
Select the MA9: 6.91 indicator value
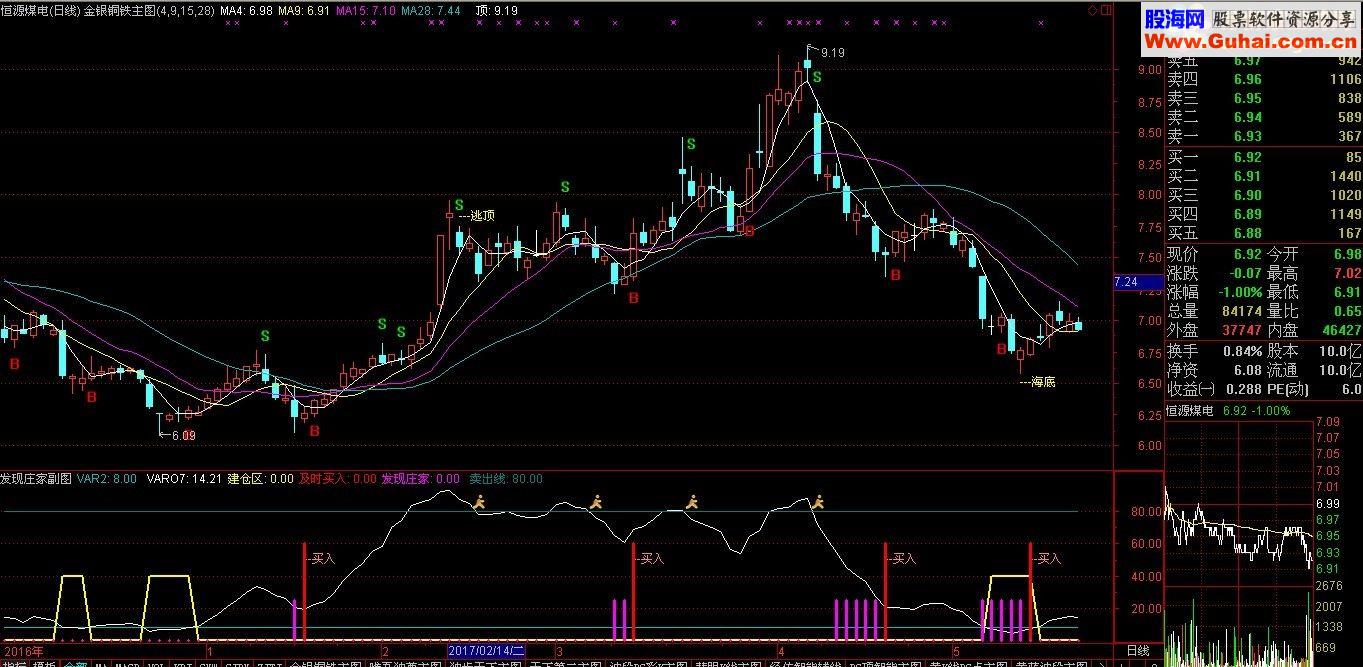[x=304, y=10]
